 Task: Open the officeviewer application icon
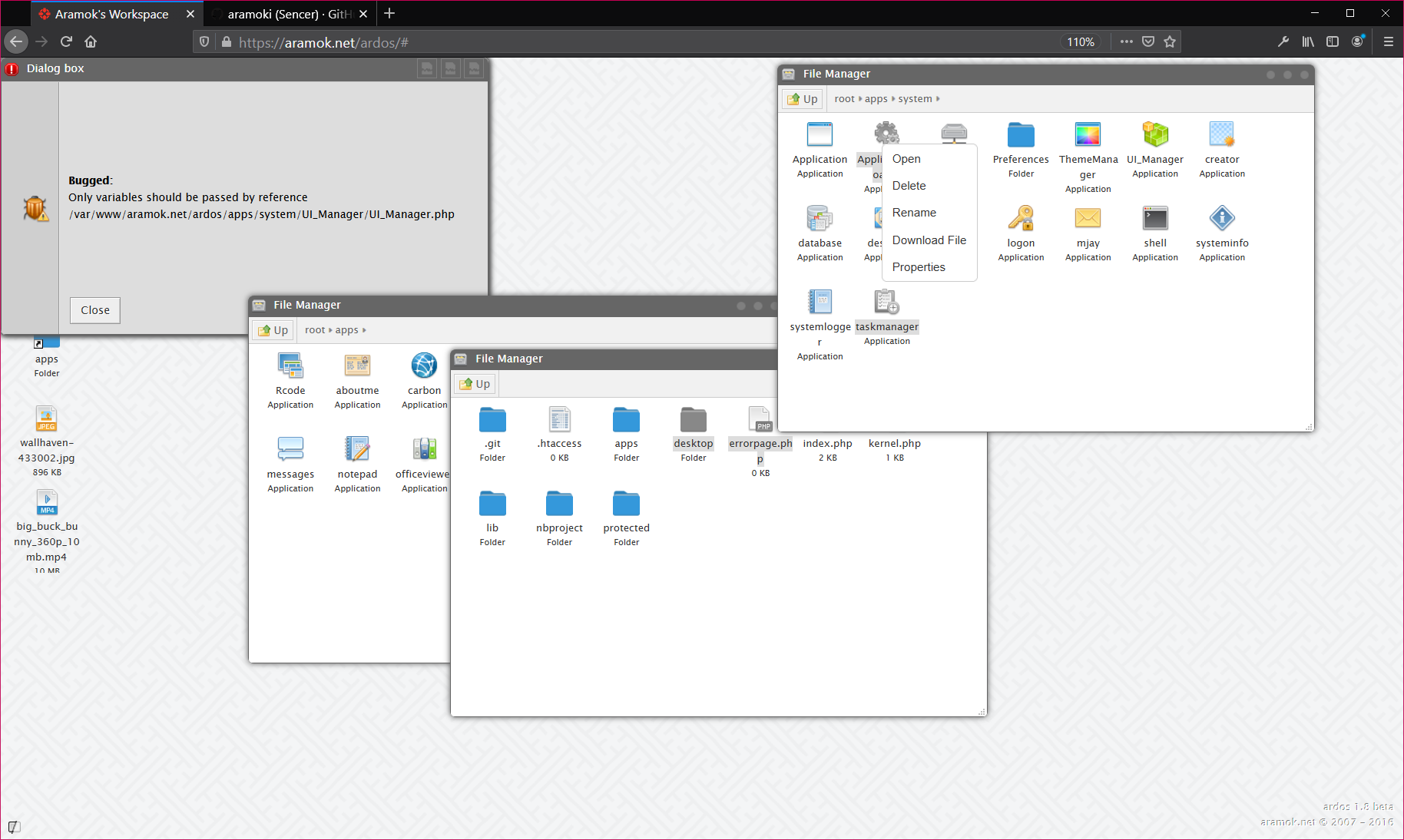[424, 450]
